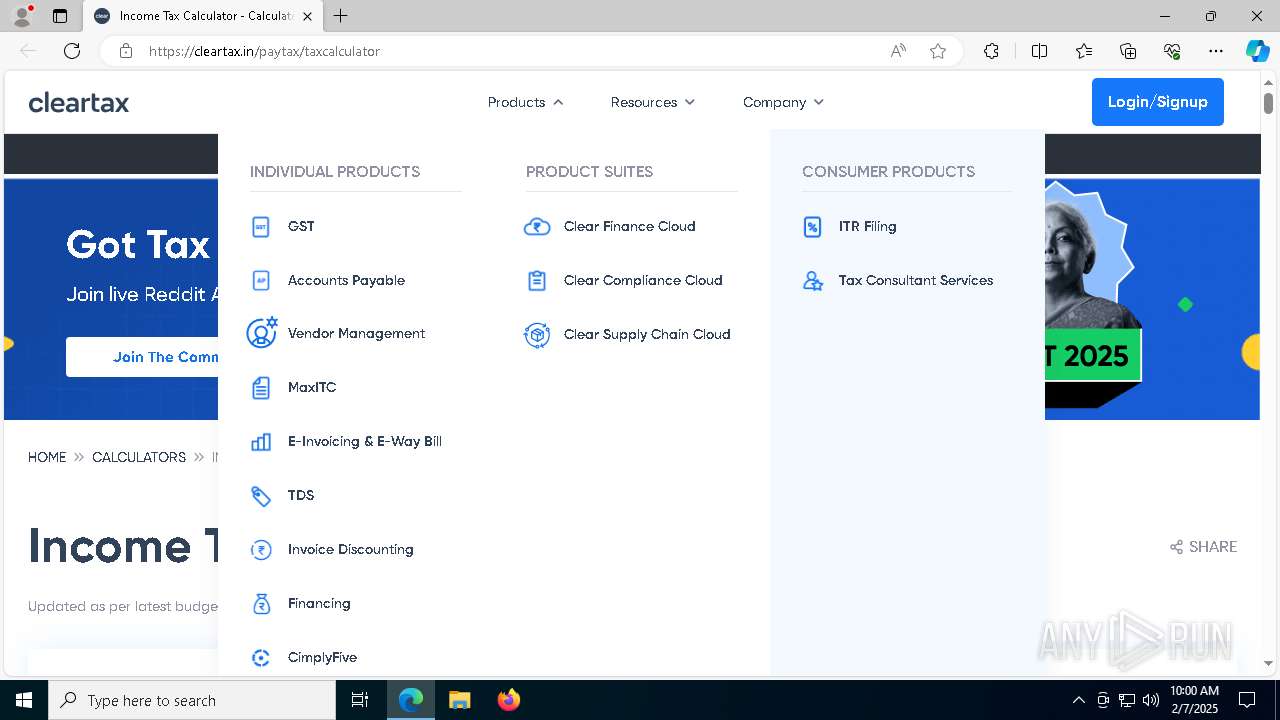Image resolution: width=1280 pixels, height=720 pixels.
Task: Select MaxITC menu entry
Action: [x=312, y=388]
